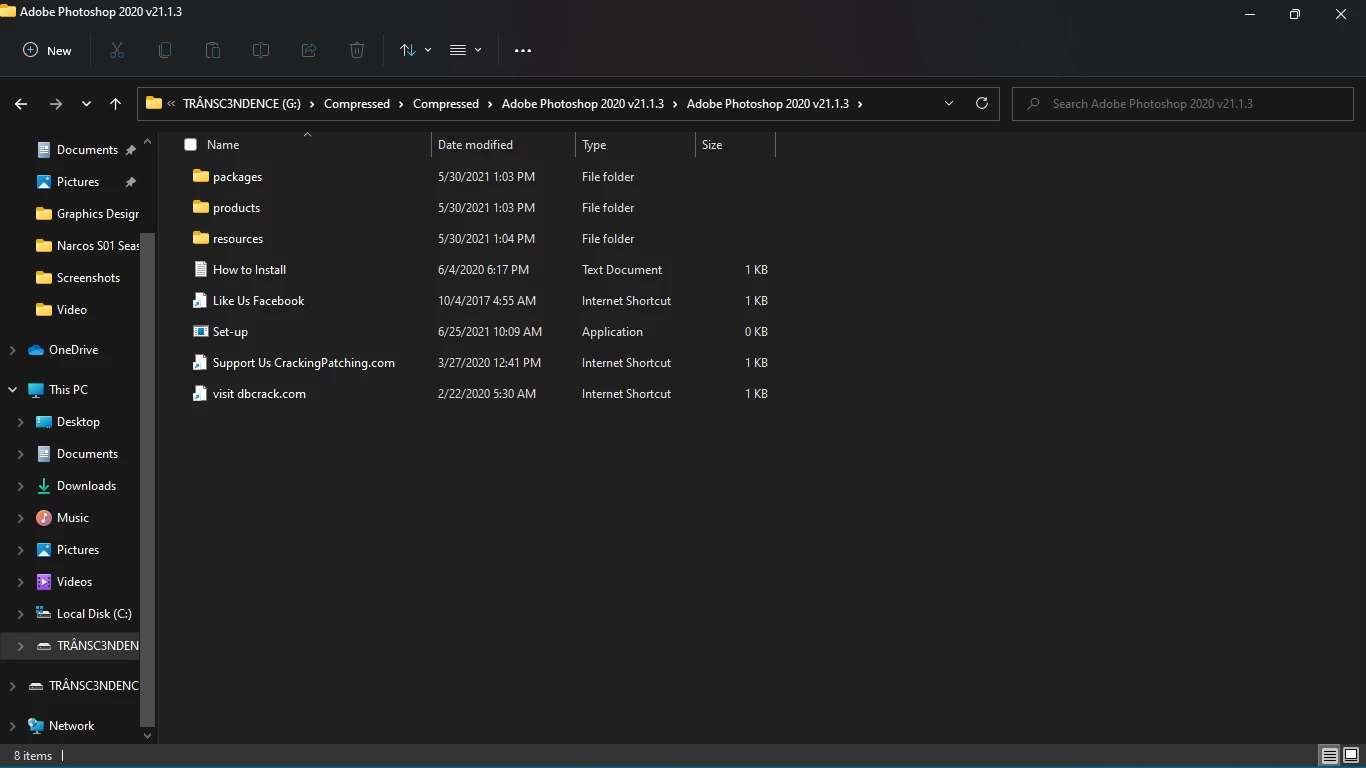This screenshot has height=768, width=1366.
Task: Switch to large thumbnails view in status bar
Action: tap(1350, 756)
